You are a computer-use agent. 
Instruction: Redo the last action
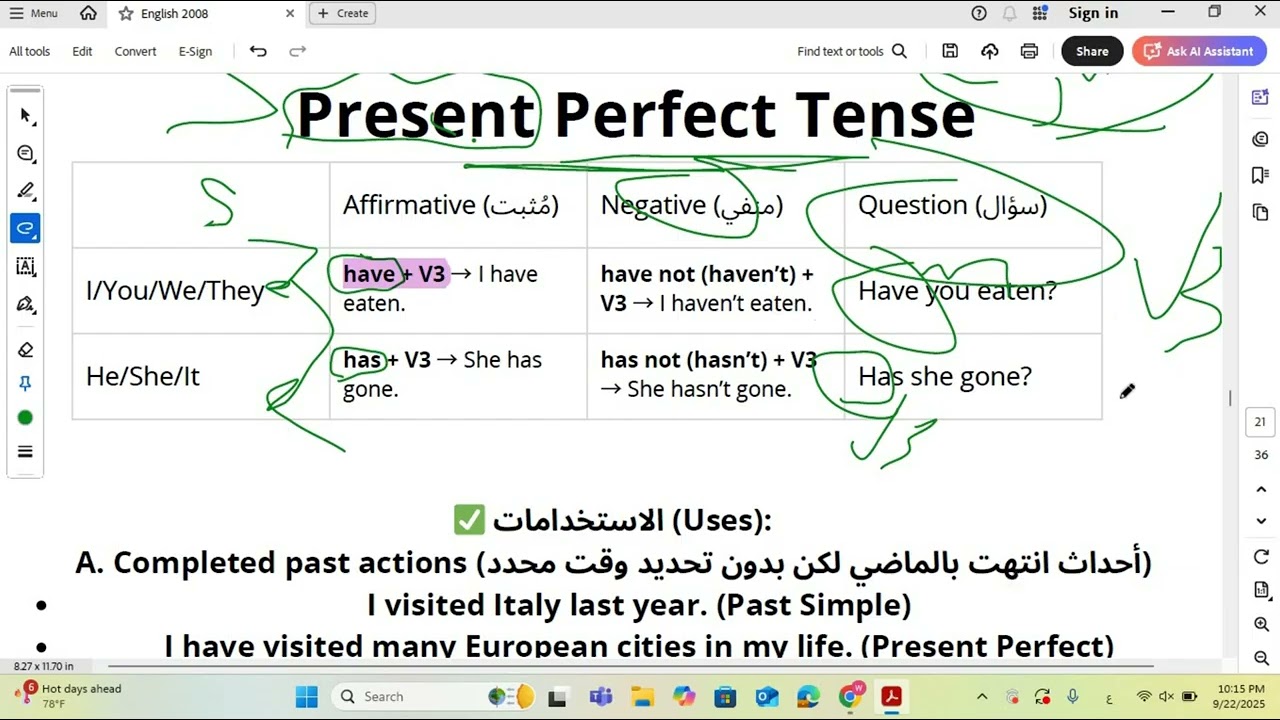pyautogui.click(x=297, y=51)
